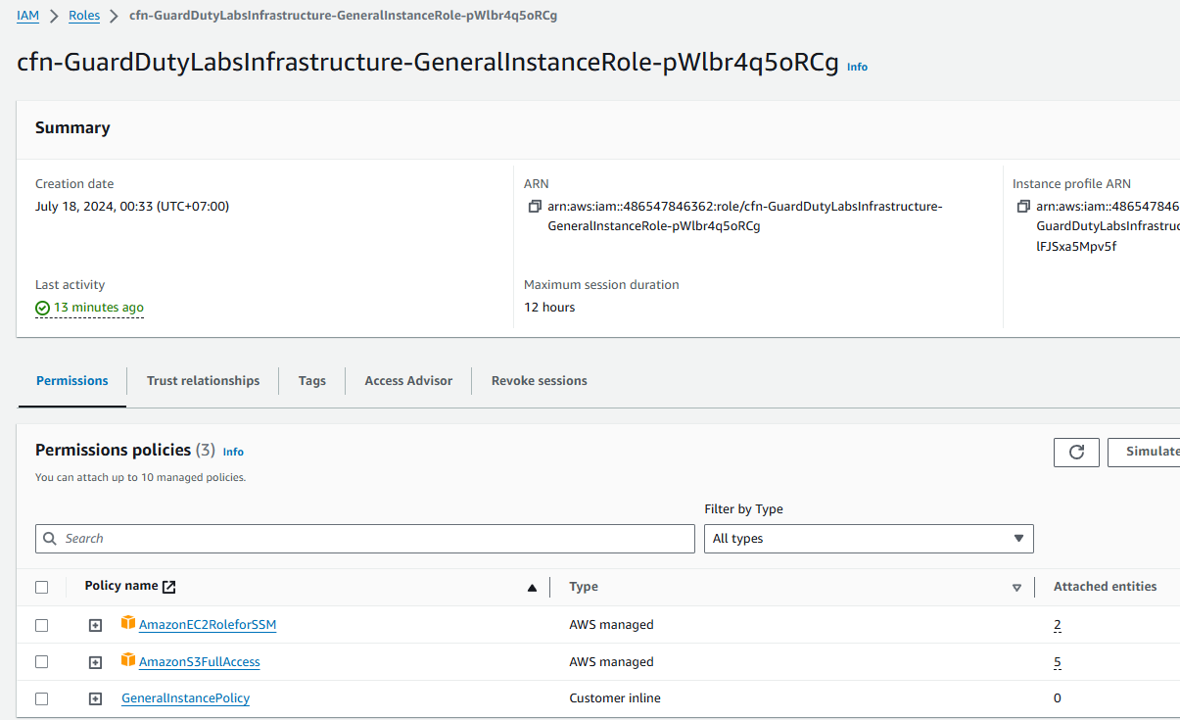Click AWS managed type for AmazonS3FullAccess
Viewport: 1180px width, 720px height.
point(611,662)
